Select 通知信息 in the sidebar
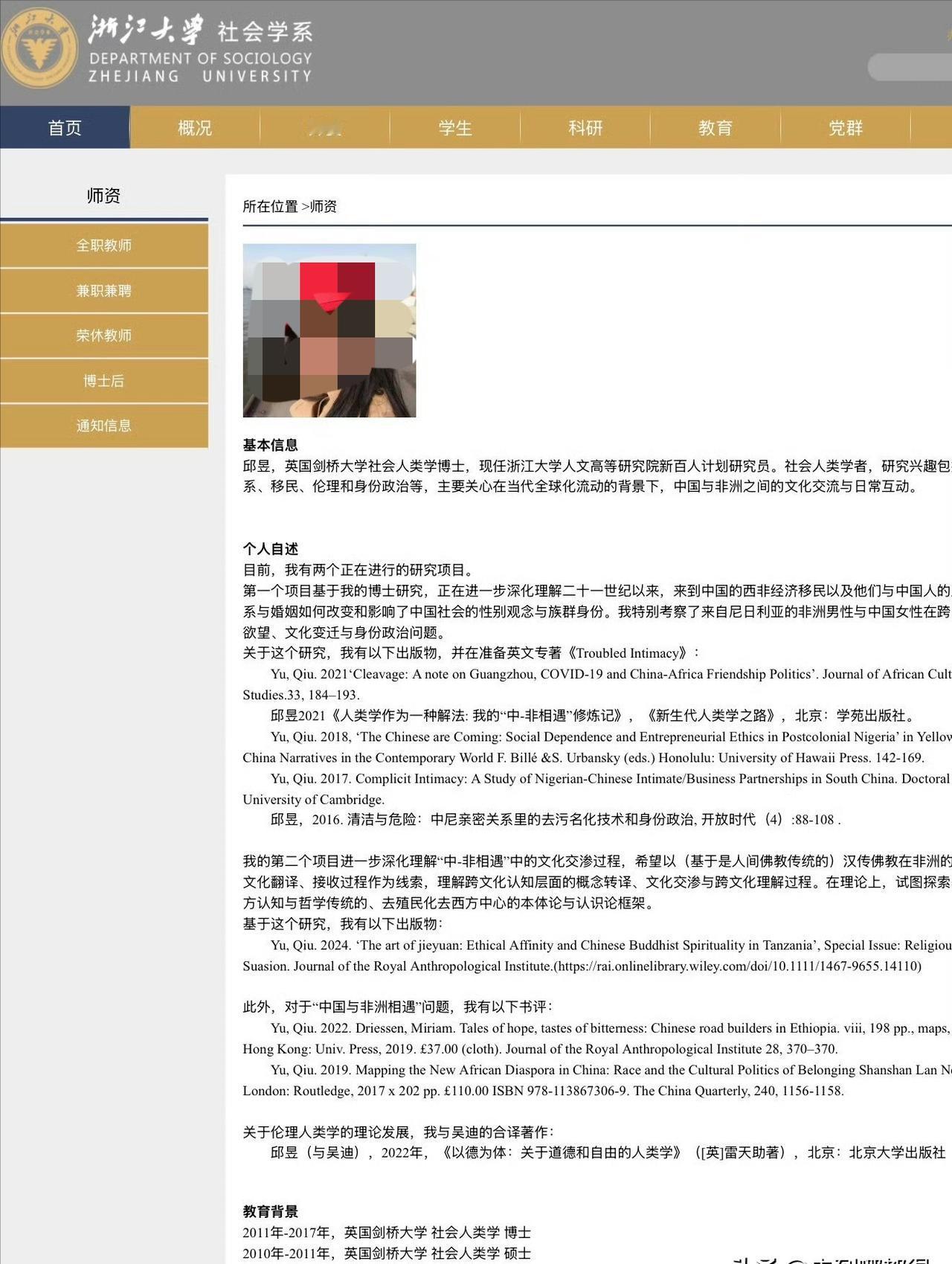952x1264 pixels. point(104,426)
